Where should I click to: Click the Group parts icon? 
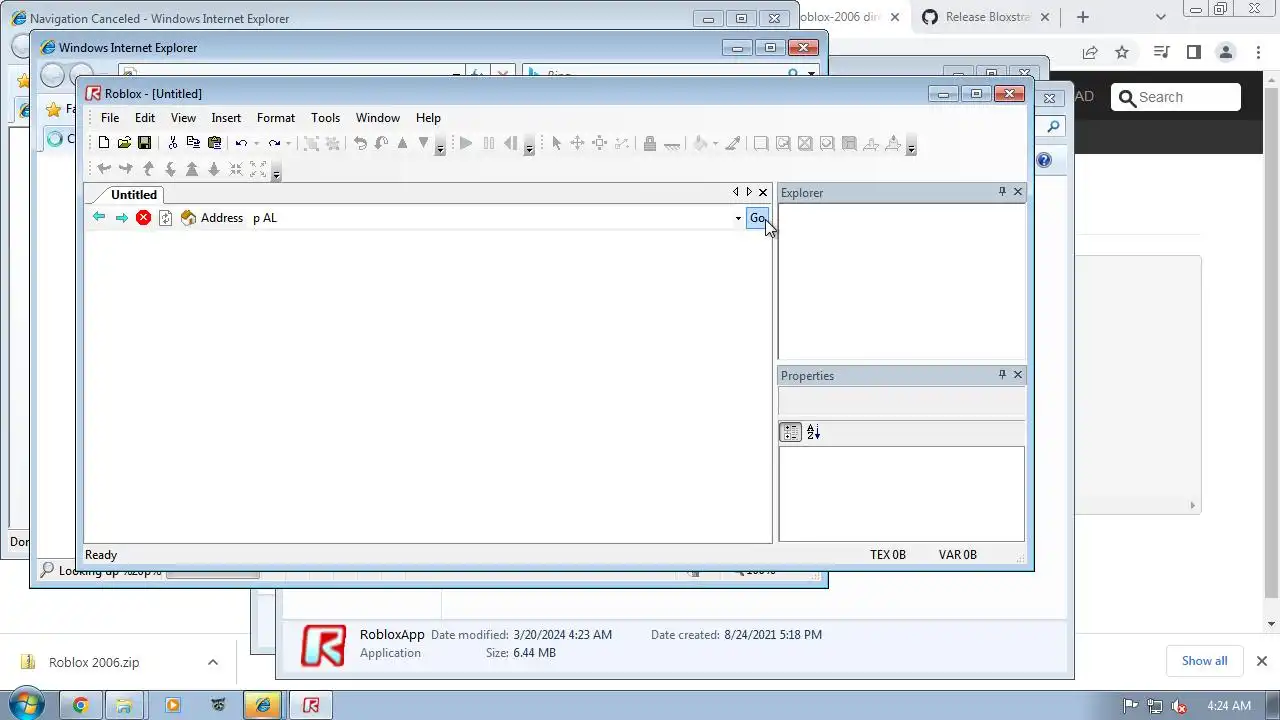pos(311,143)
